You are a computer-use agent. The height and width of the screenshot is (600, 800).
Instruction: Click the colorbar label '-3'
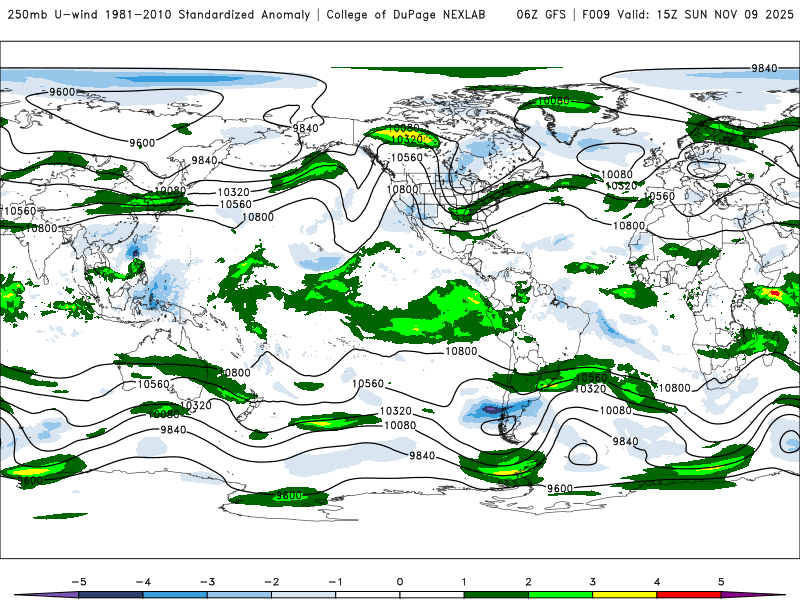(207, 582)
